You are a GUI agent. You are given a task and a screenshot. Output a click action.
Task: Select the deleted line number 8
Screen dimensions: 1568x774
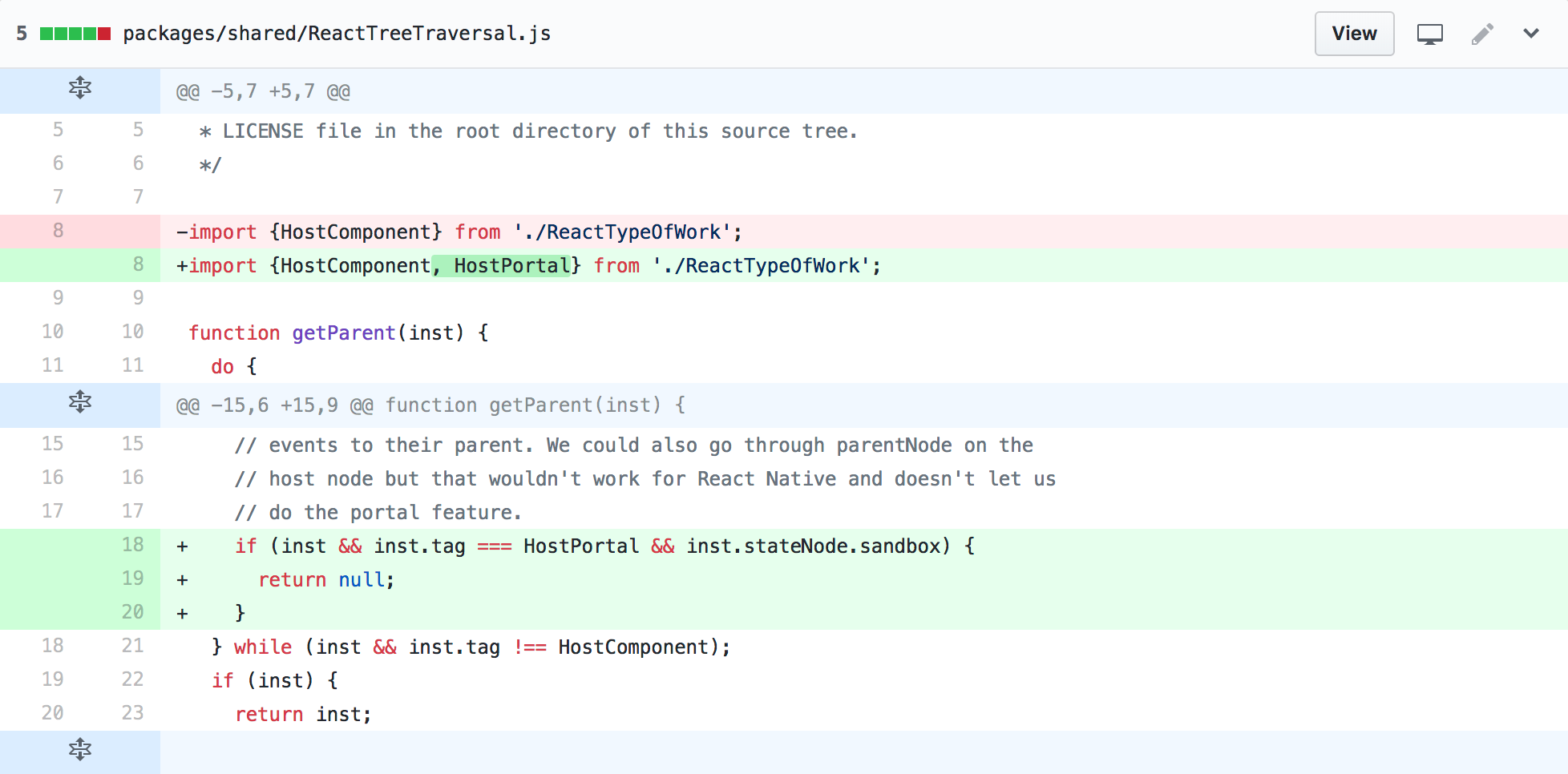tap(58, 231)
